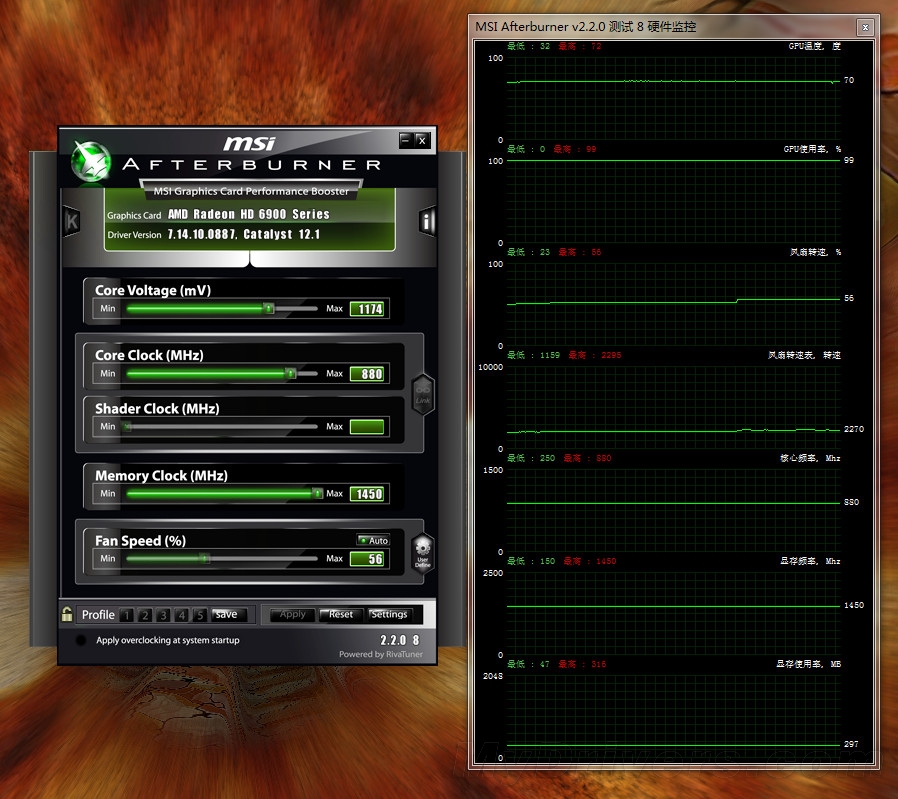The height and width of the screenshot is (799, 898).
Task: Click the fan tachometer graph showing 2270
Action: [674, 408]
